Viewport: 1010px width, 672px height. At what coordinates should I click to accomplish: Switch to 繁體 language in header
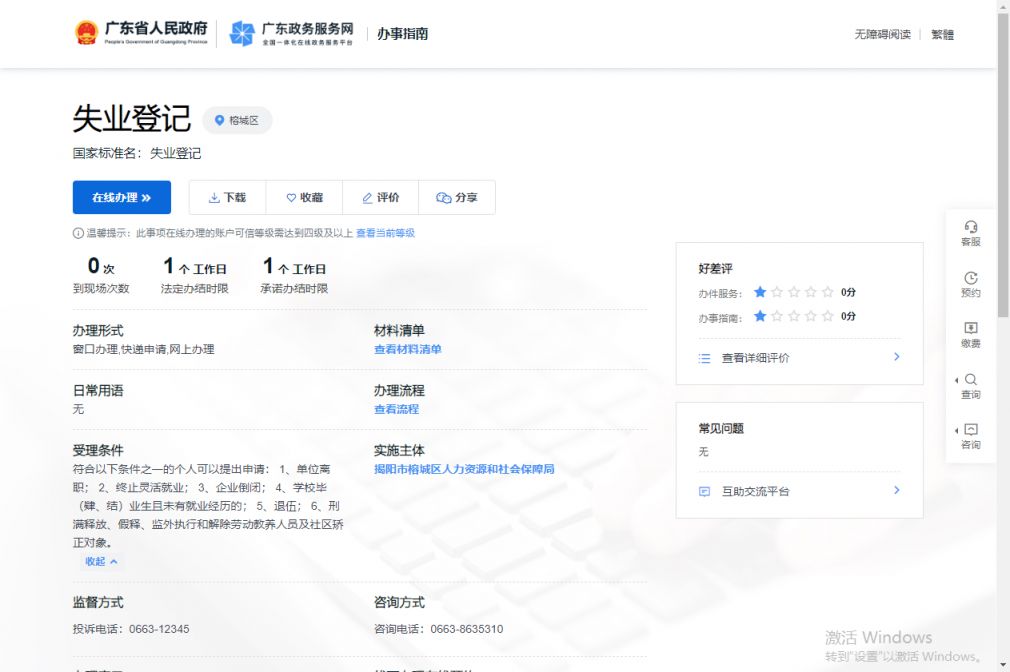[x=942, y=34]
